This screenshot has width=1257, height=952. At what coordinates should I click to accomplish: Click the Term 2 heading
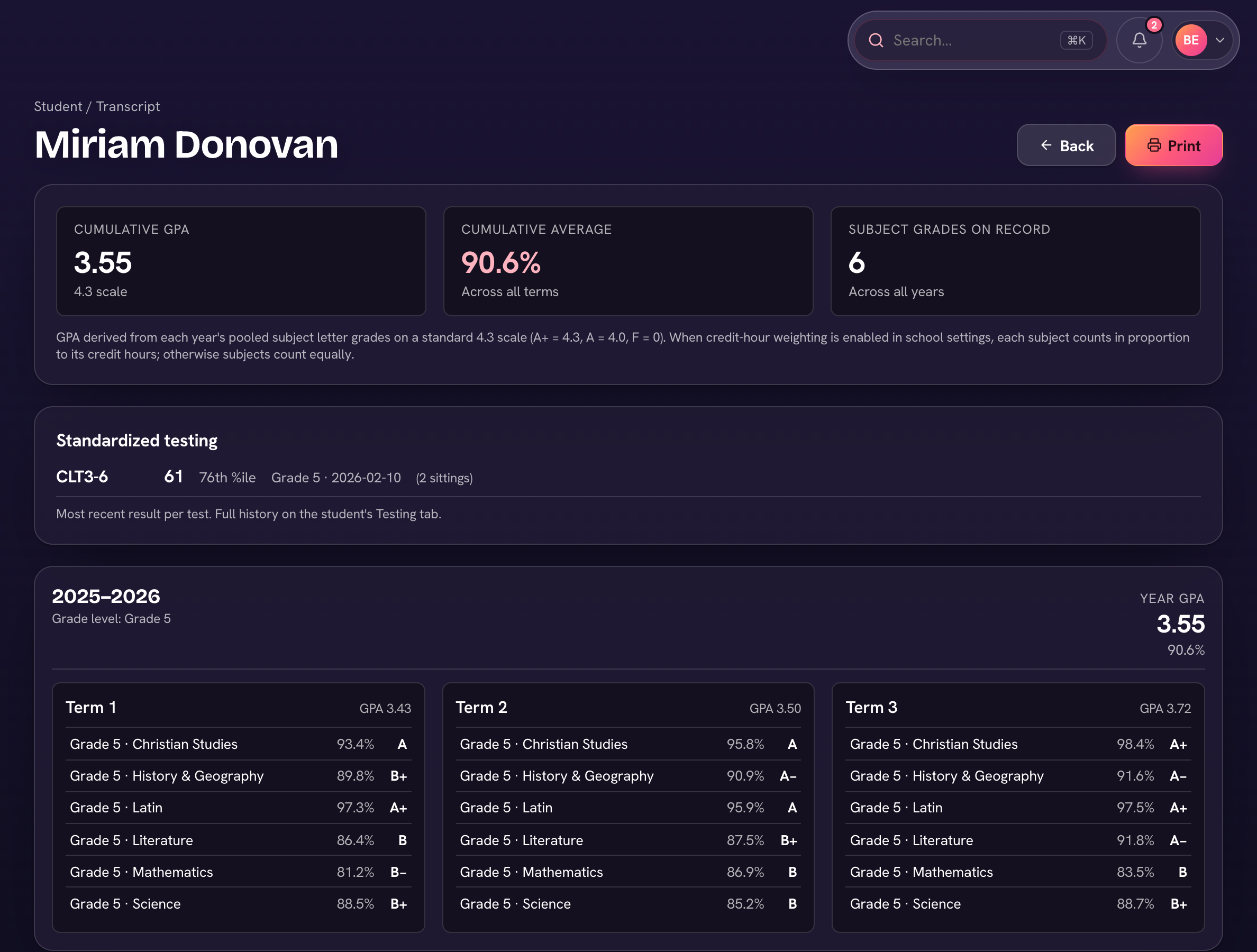(481, 707)
